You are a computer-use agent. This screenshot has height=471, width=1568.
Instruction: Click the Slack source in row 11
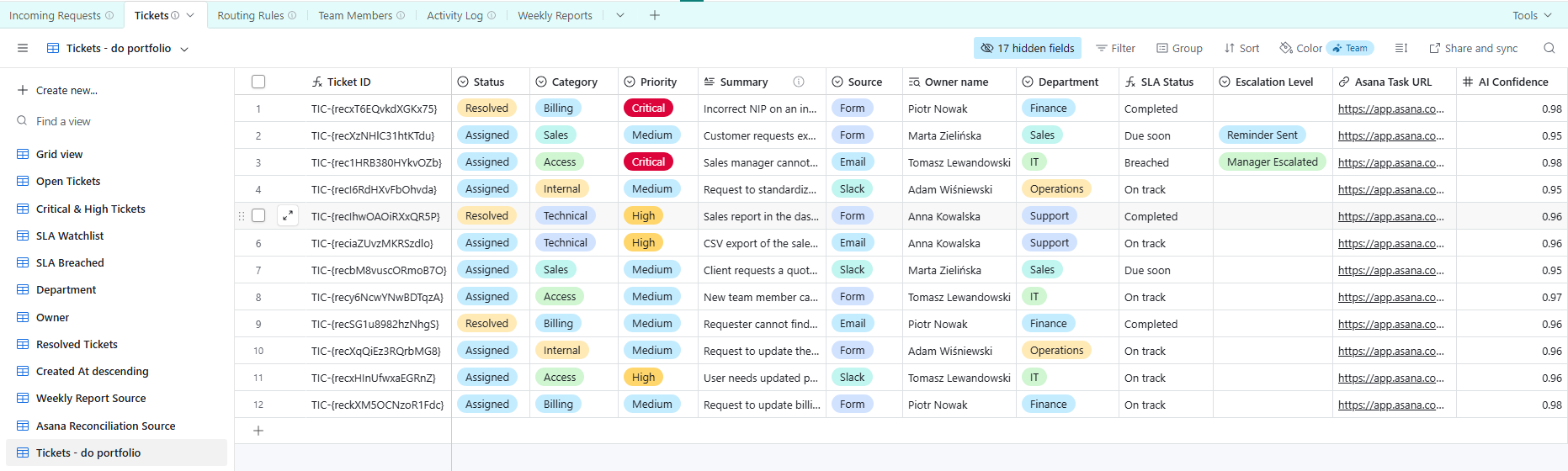(x=852, y=378)
